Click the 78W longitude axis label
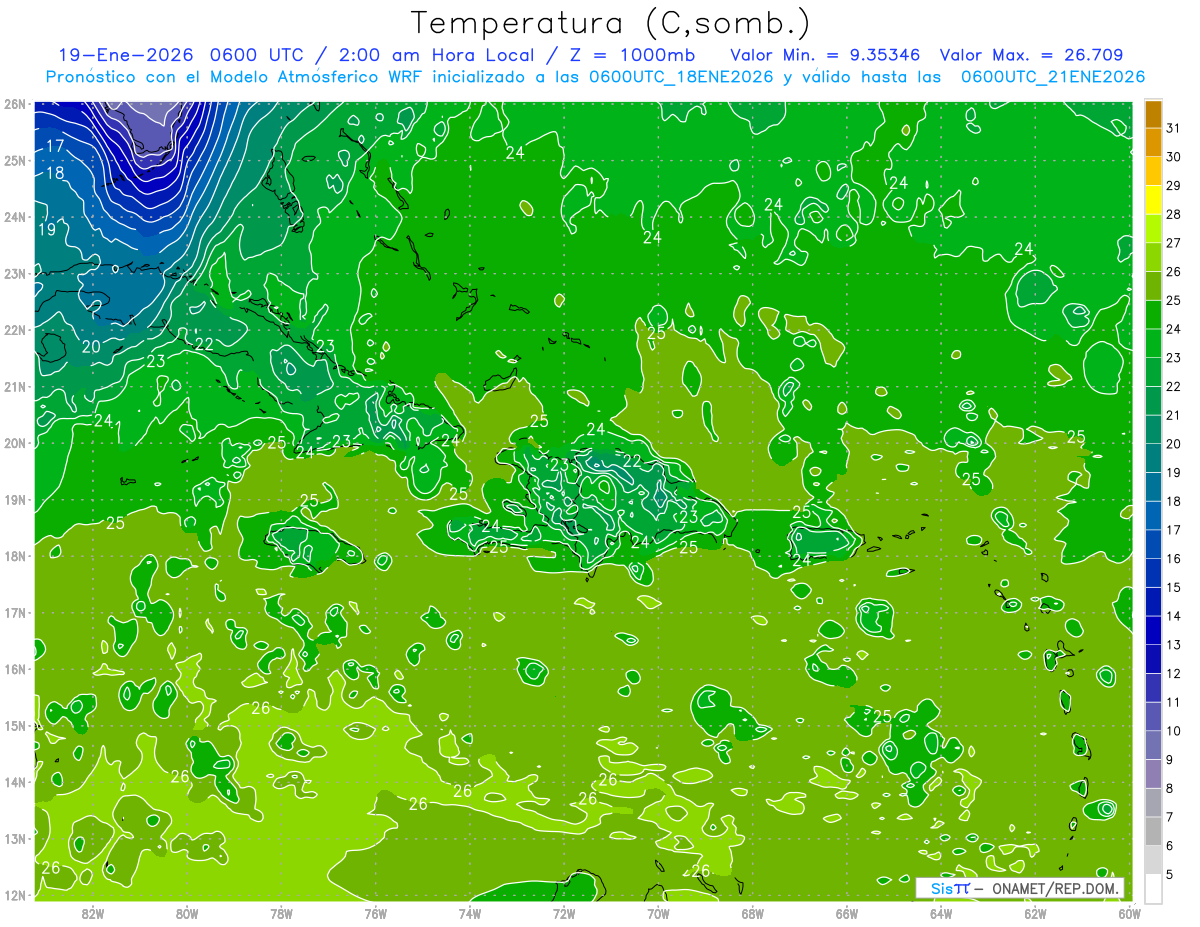 pyautogui.click(x=281, y=913)
